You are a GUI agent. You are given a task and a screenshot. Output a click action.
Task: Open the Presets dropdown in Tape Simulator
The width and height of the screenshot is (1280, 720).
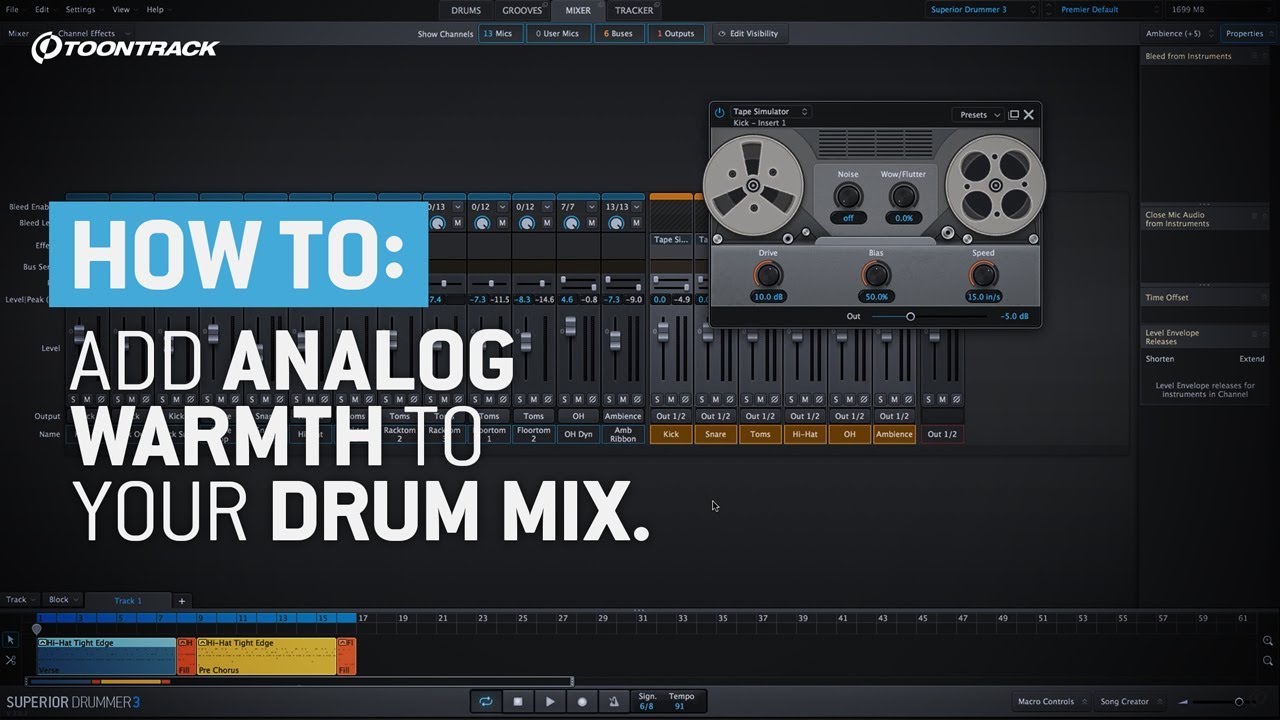coord(977,115)
